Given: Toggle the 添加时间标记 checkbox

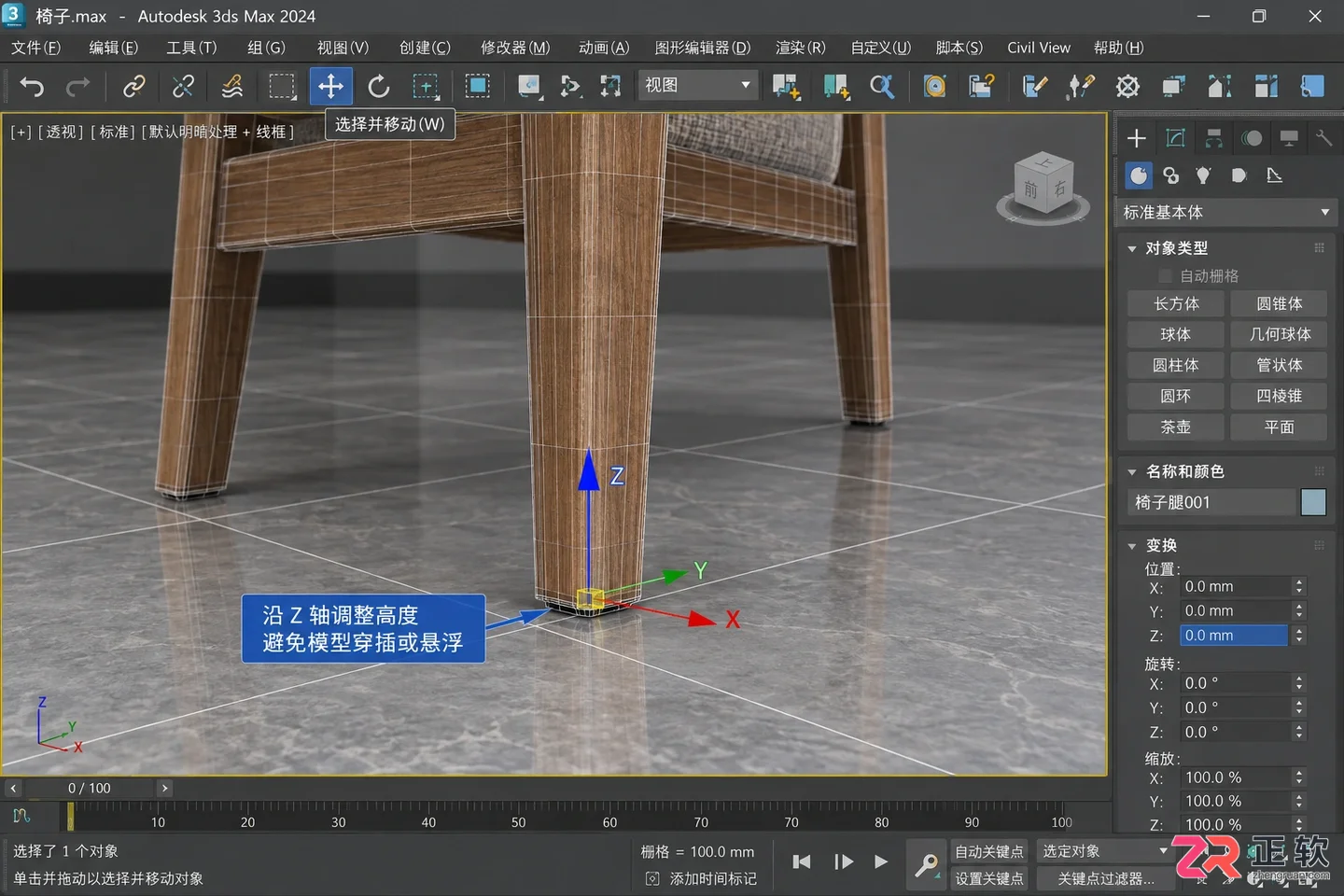Looking at the screenshot, I should [652, 878].
